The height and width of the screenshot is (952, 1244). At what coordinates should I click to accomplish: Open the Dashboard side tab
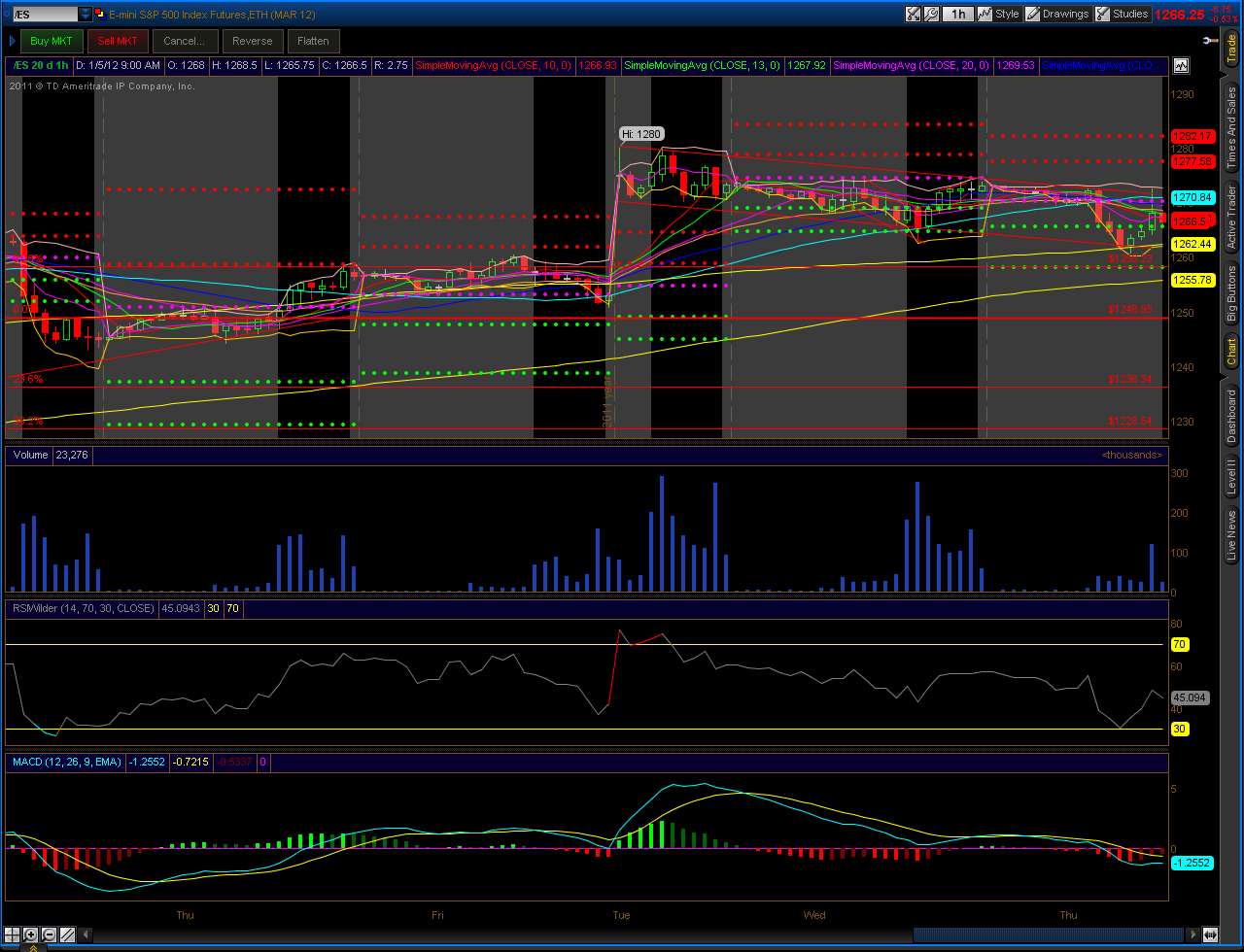[1231, 416]
